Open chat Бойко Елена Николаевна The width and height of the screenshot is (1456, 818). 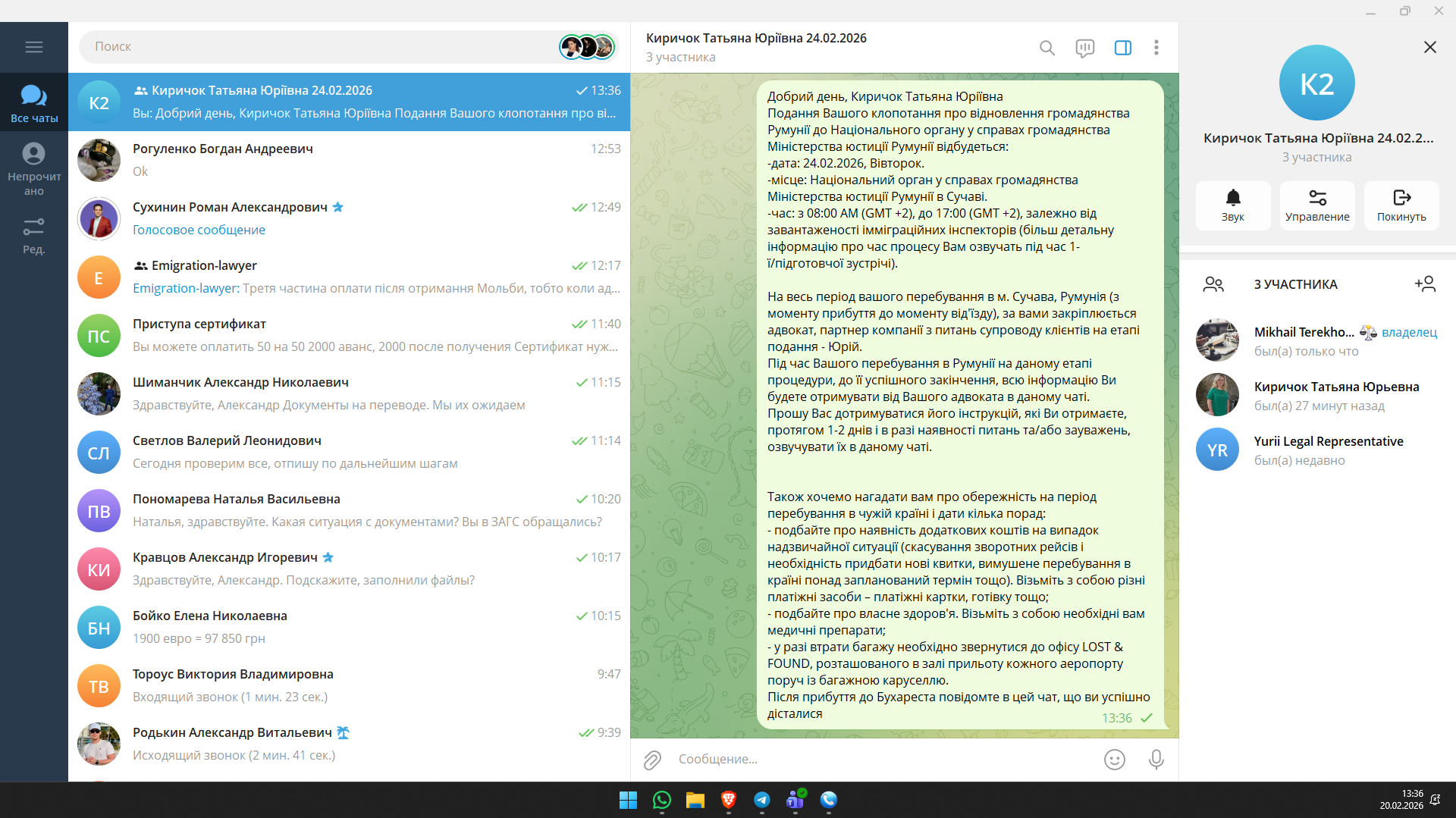(x=349, y=628)
